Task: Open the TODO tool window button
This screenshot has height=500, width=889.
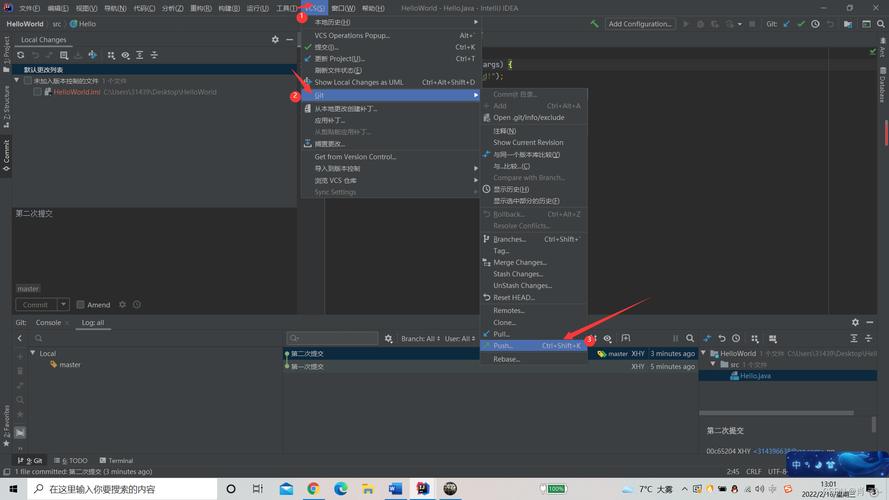Action: 71,460
